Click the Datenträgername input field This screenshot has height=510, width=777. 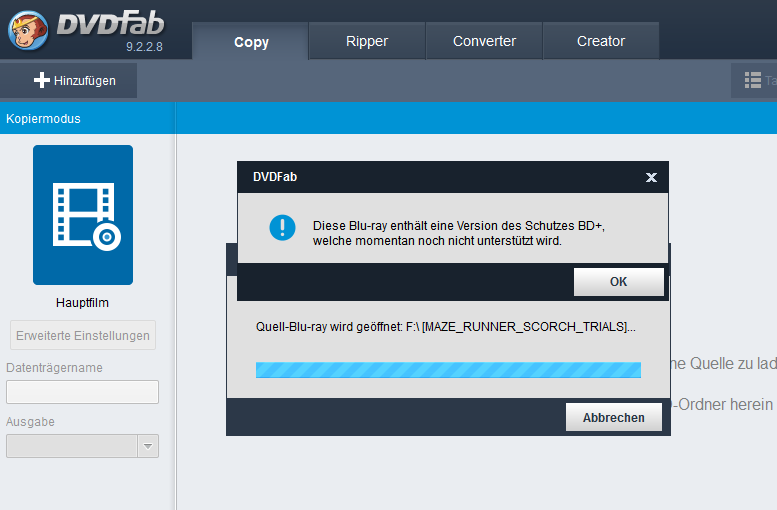[x=82, y=392]
